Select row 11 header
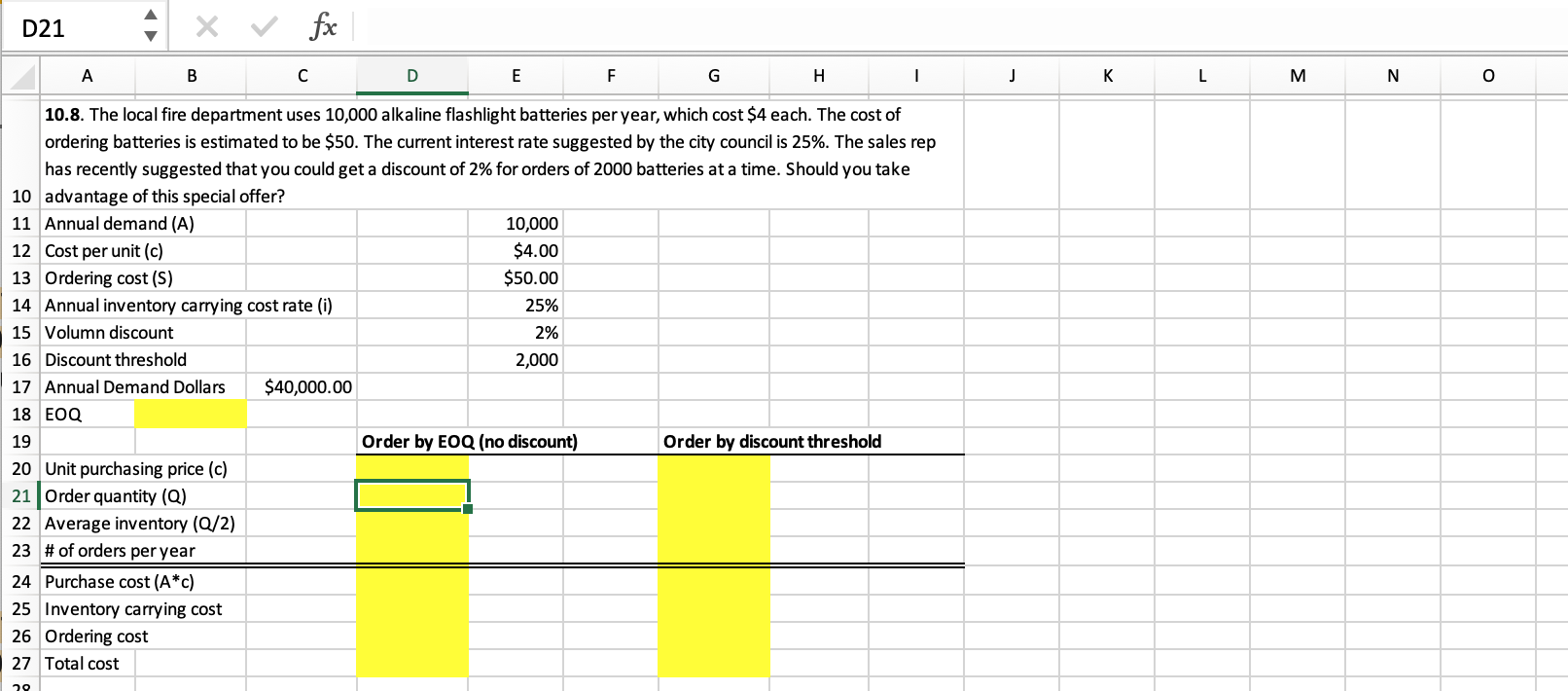 coord(21,224)
